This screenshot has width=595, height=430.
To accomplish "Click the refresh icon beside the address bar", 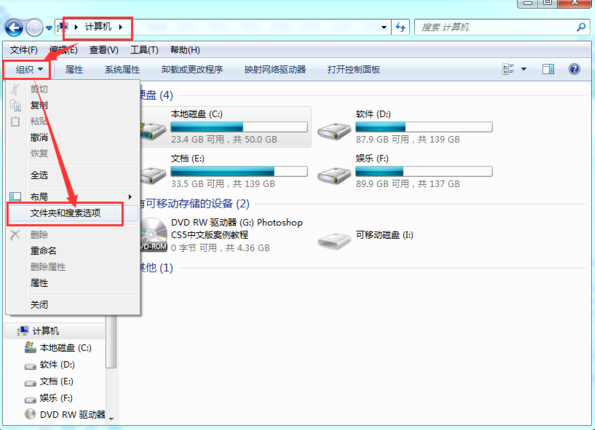I will (x=400, y=27).
